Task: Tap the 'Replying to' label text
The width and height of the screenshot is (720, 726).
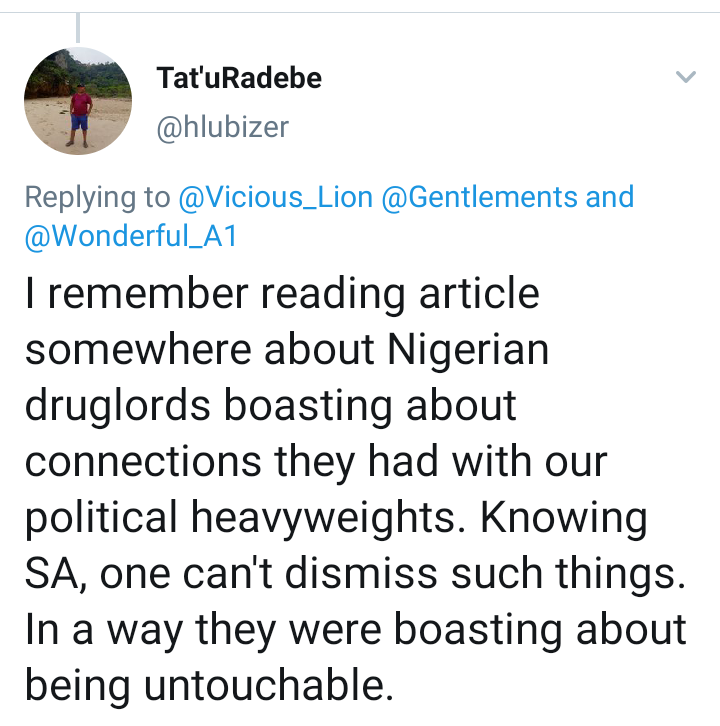Action: 98,198
